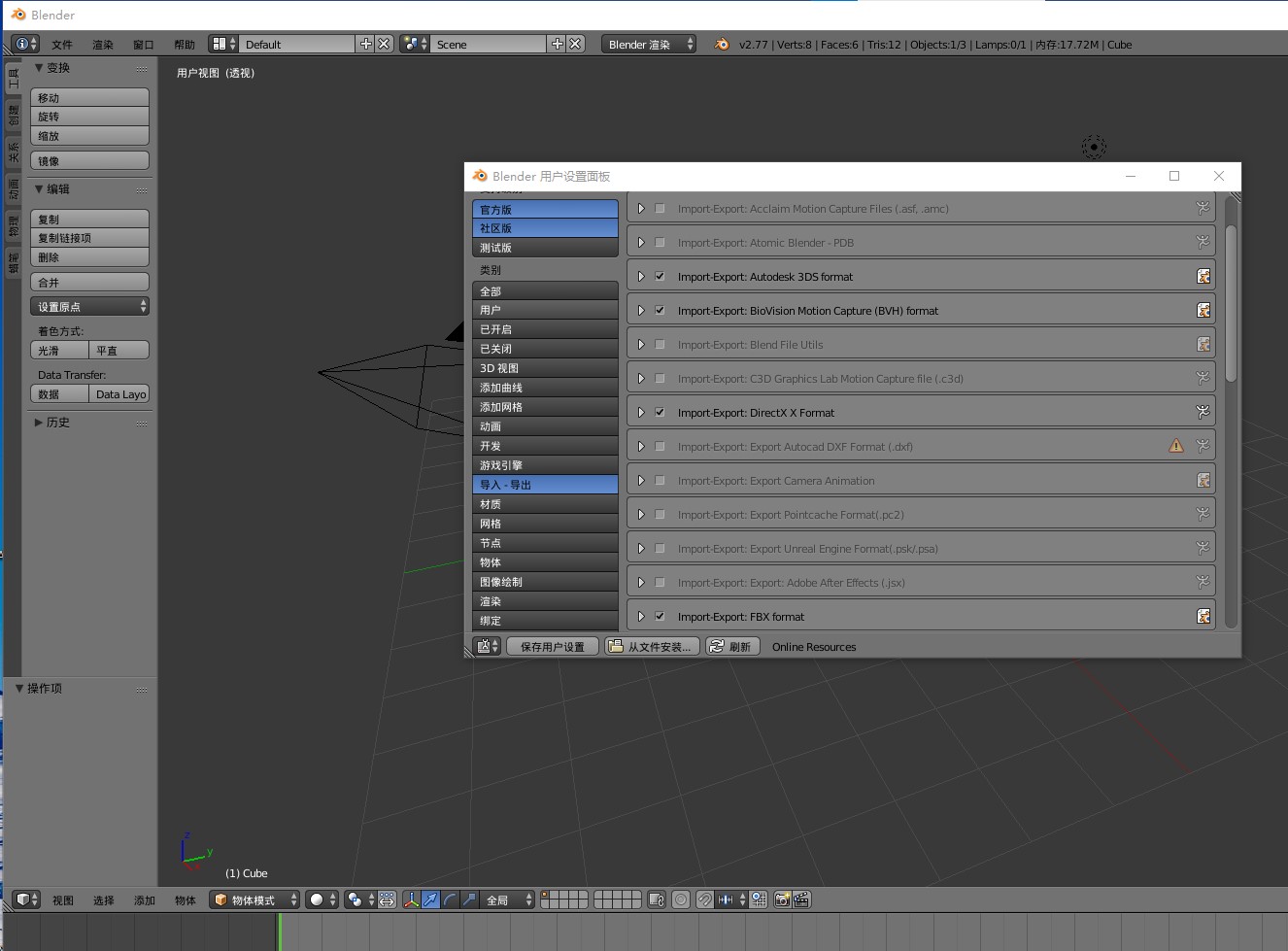Viewport: 1288px width, 951px height.
Task: Select the rotate manipulator arc icon
Action: click(x=450, y=900)
